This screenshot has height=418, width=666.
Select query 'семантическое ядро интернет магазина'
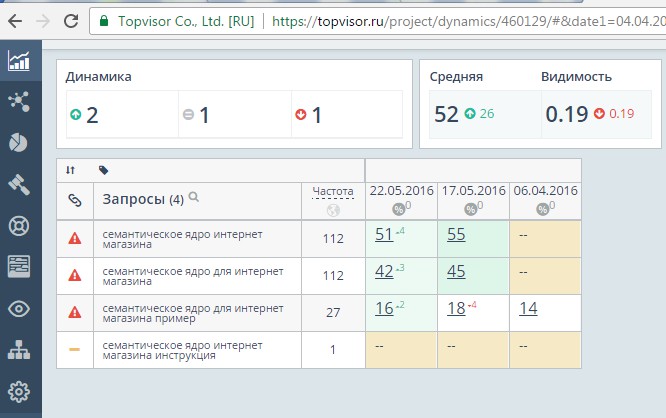point(182,239)
